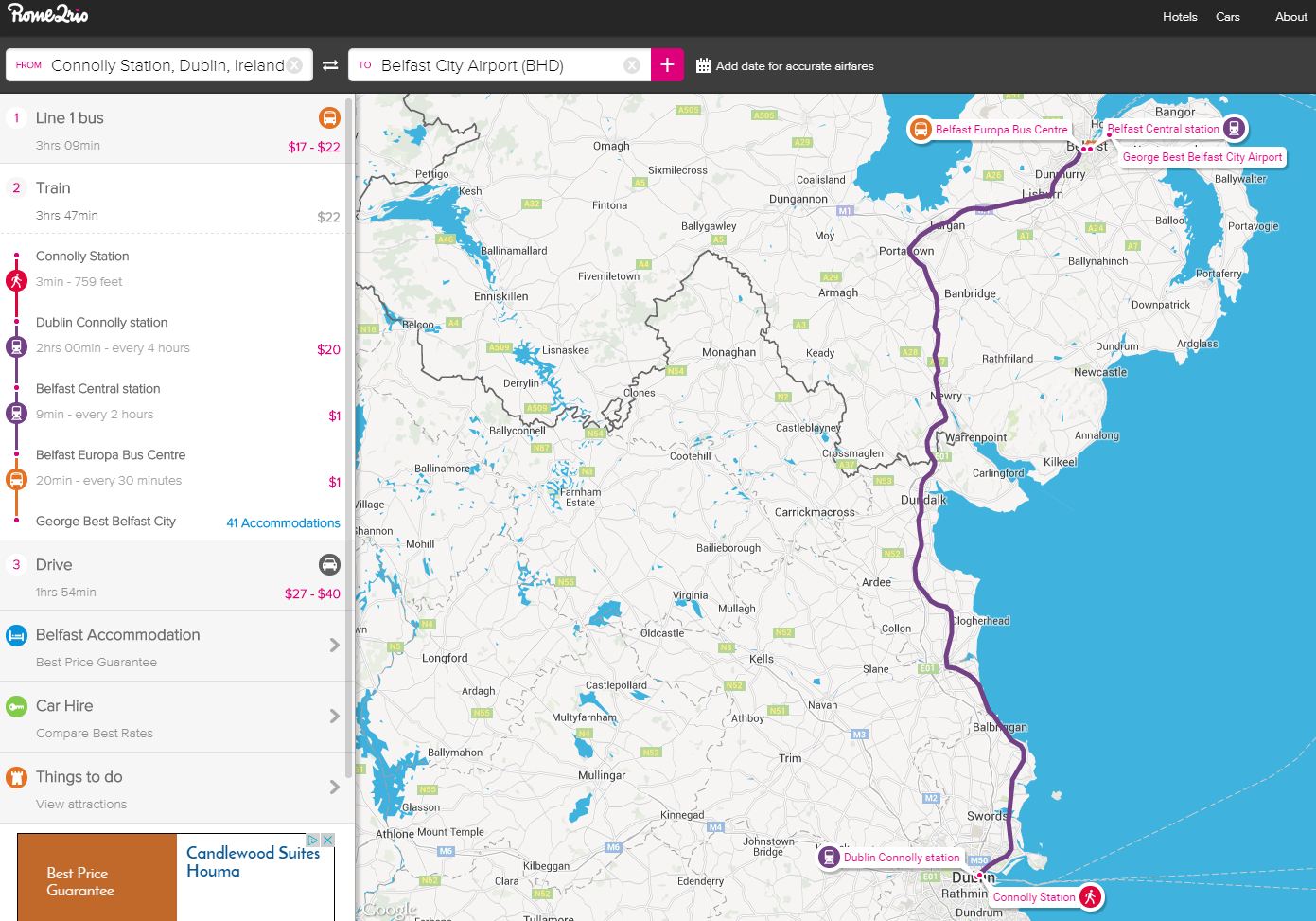
Task: Clear the FROM field with X icon
Action: click(x=295, y=65)
